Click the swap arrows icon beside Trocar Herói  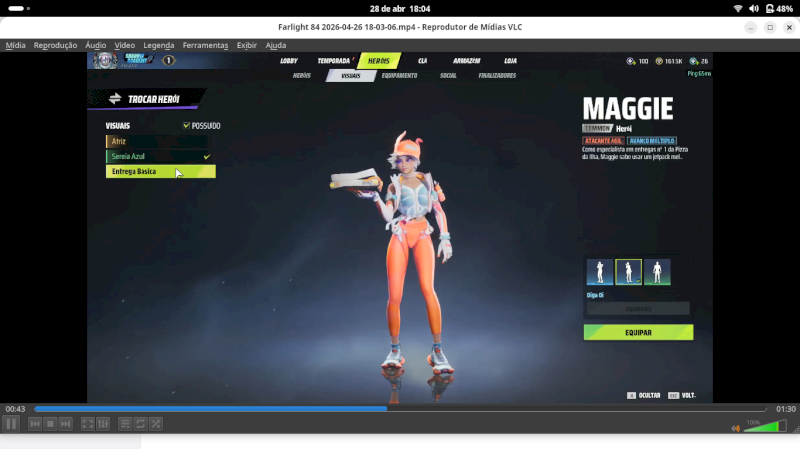(x=115, y=98)
